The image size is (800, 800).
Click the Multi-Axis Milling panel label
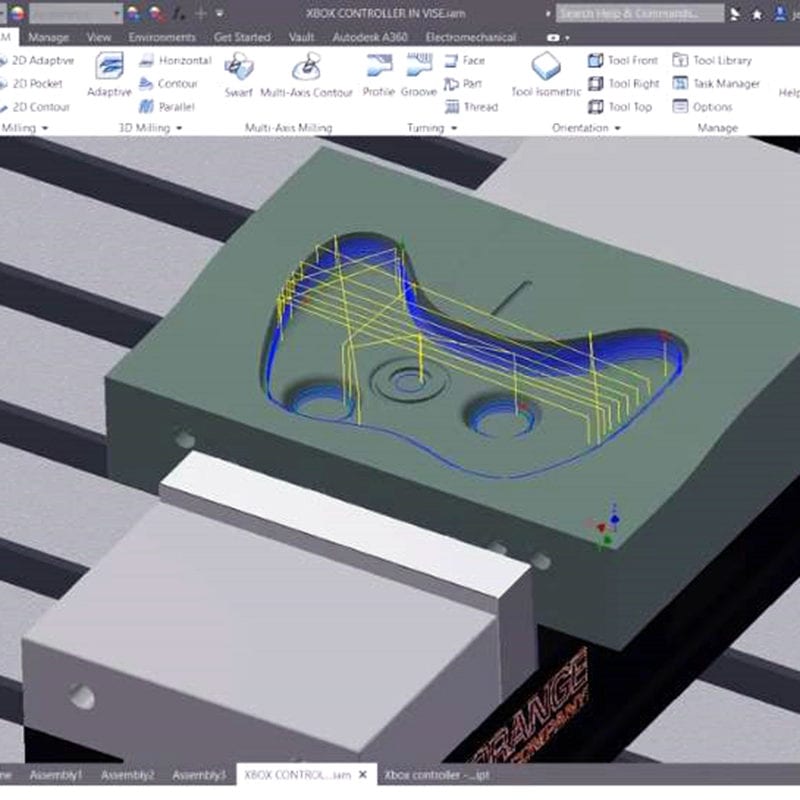click(x=288, y=128)
